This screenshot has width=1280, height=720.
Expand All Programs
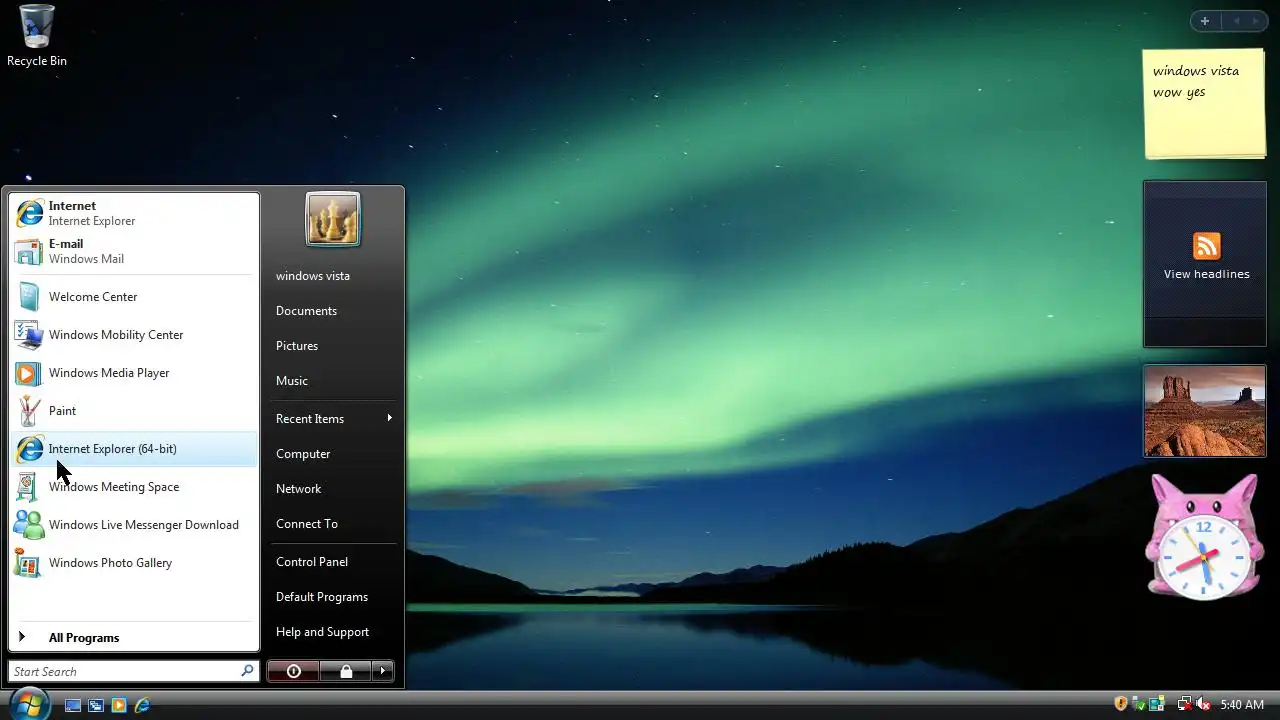134,637
